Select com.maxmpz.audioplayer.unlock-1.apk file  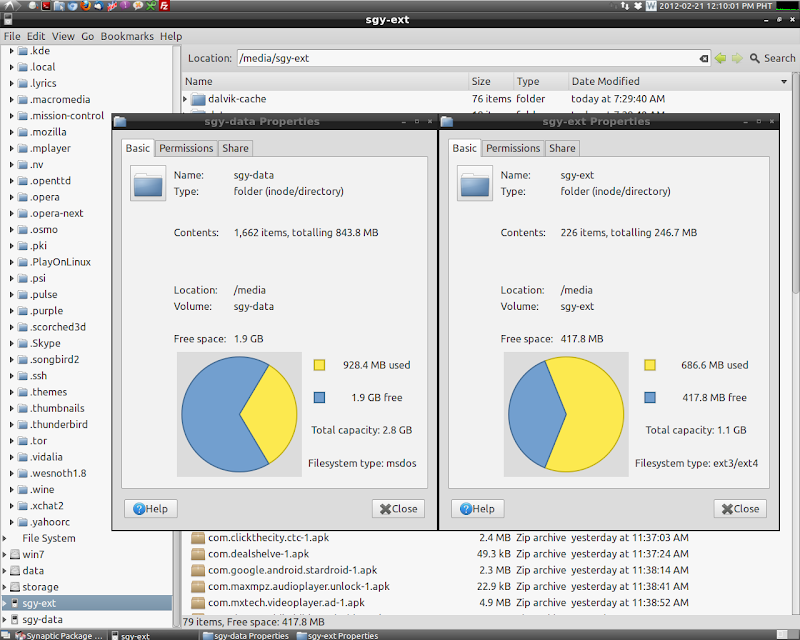[x=298, y=586]
